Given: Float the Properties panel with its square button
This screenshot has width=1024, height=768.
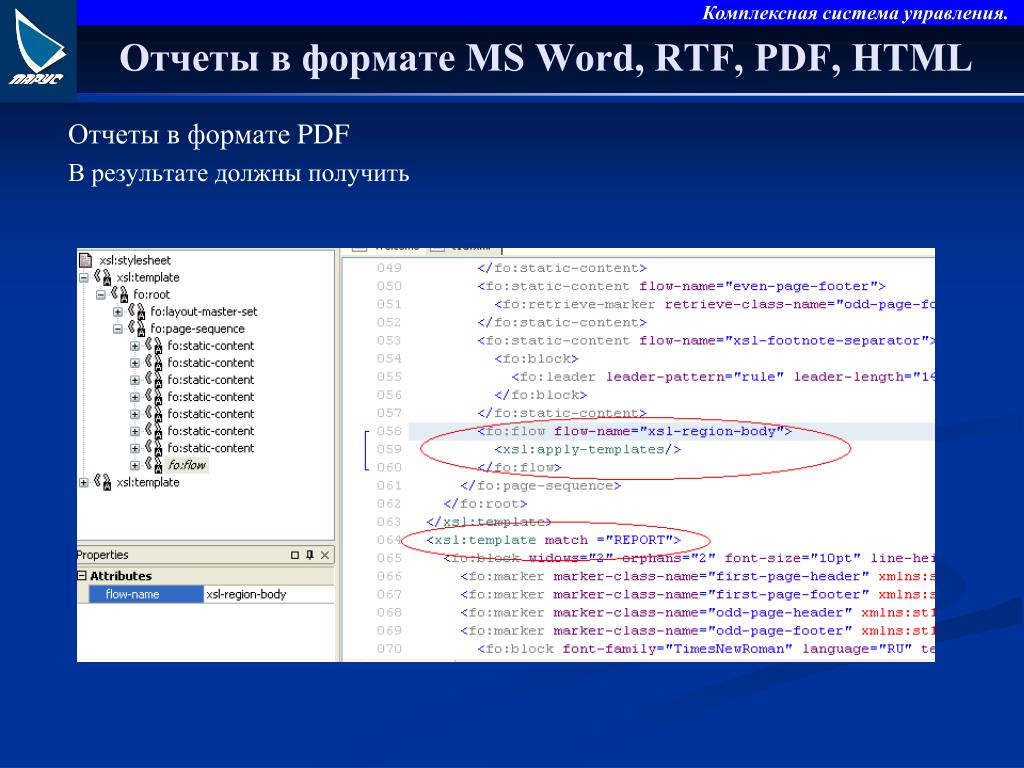Looking at the screenshot, I should point(295,555).
